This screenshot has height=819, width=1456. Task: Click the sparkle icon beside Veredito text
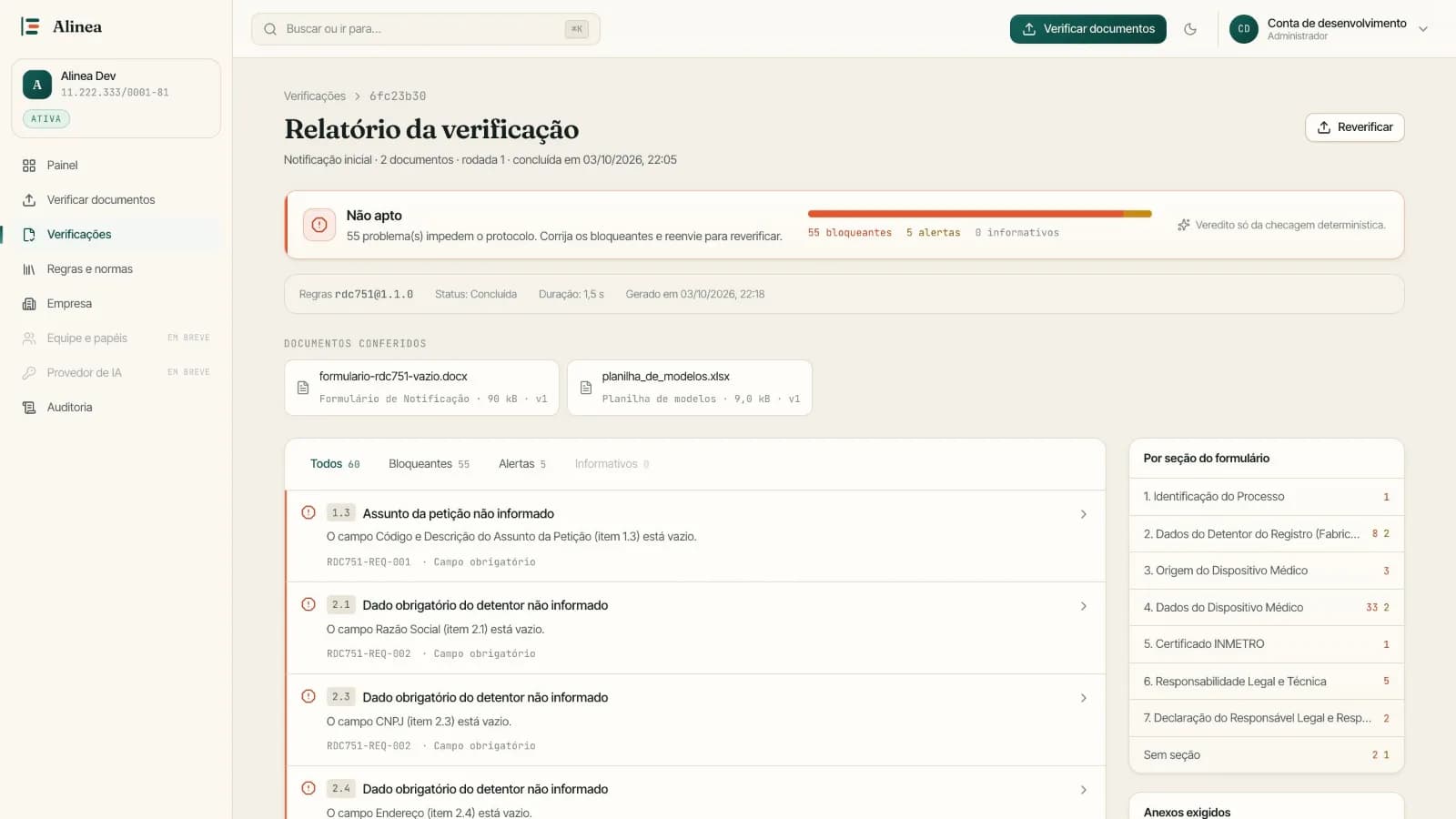[1184, 225]
